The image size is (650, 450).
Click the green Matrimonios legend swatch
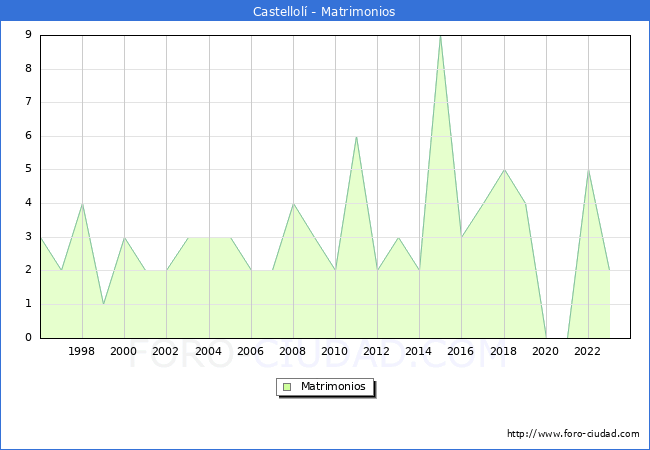point(287,386)
